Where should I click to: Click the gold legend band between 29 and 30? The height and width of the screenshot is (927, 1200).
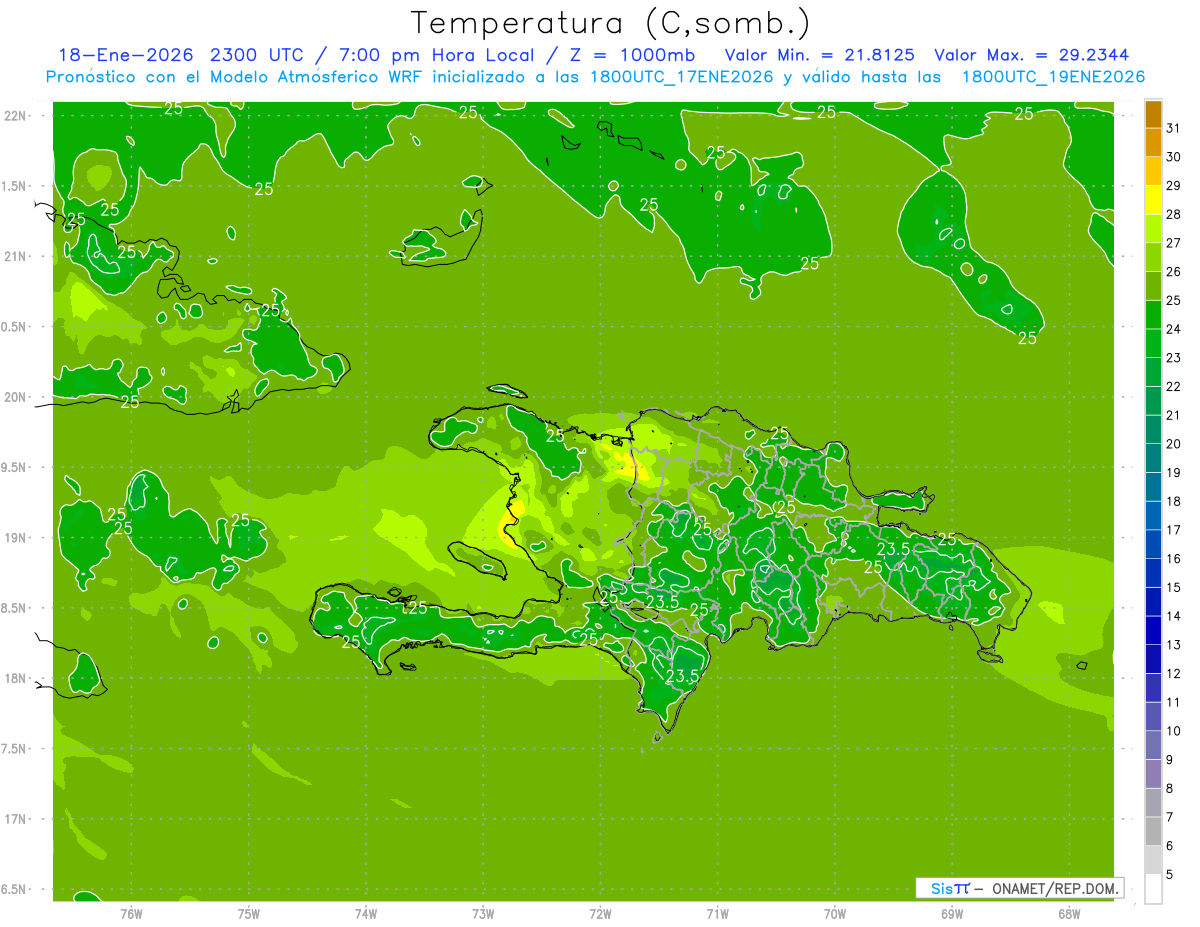(1153, 171)
